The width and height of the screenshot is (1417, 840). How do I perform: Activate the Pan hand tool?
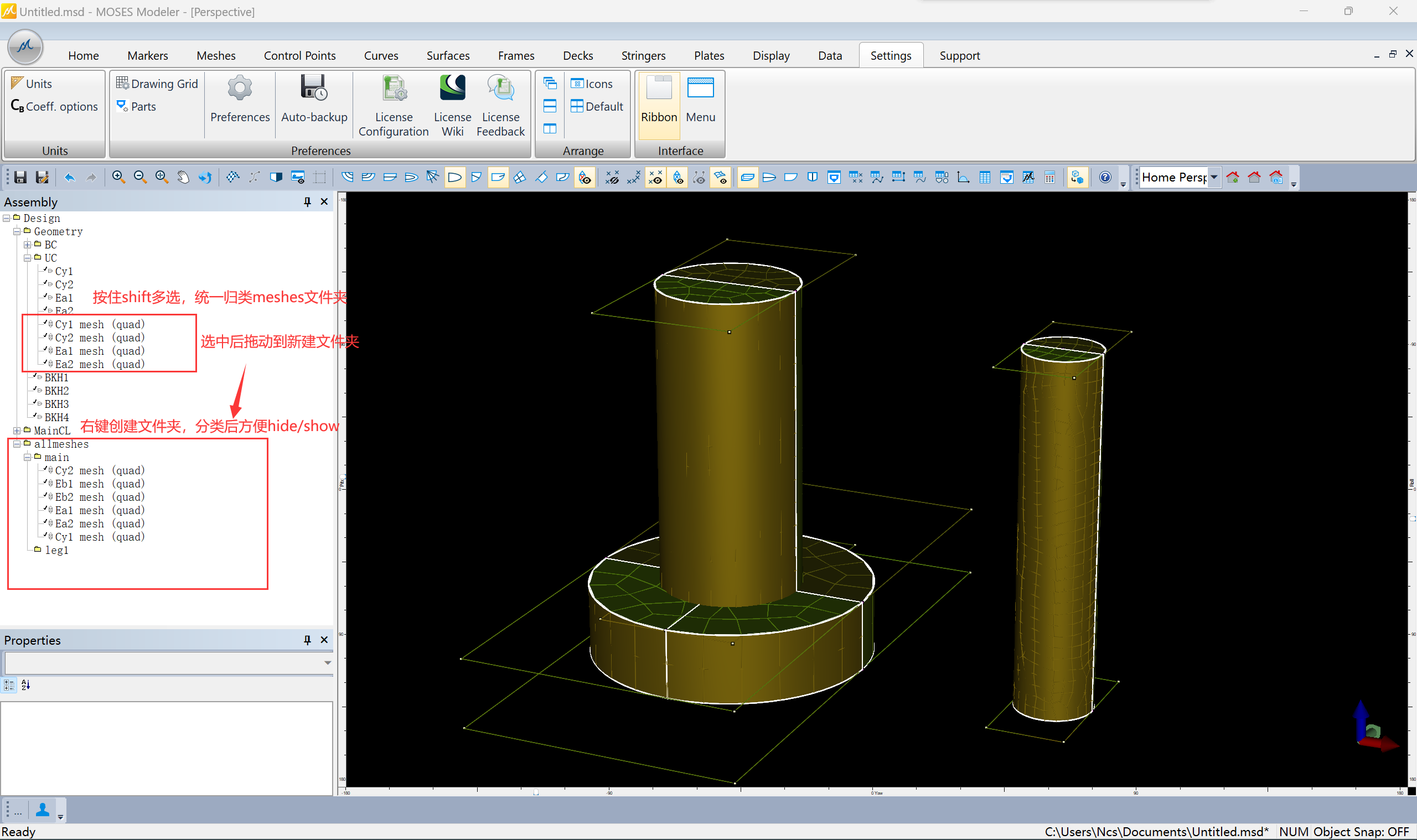click(x=183, y=177)
